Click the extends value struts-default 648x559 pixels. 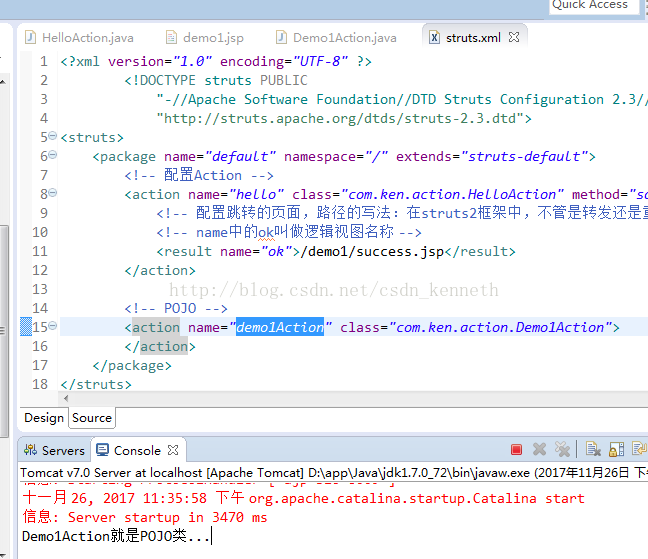click(x=525, y=156)
